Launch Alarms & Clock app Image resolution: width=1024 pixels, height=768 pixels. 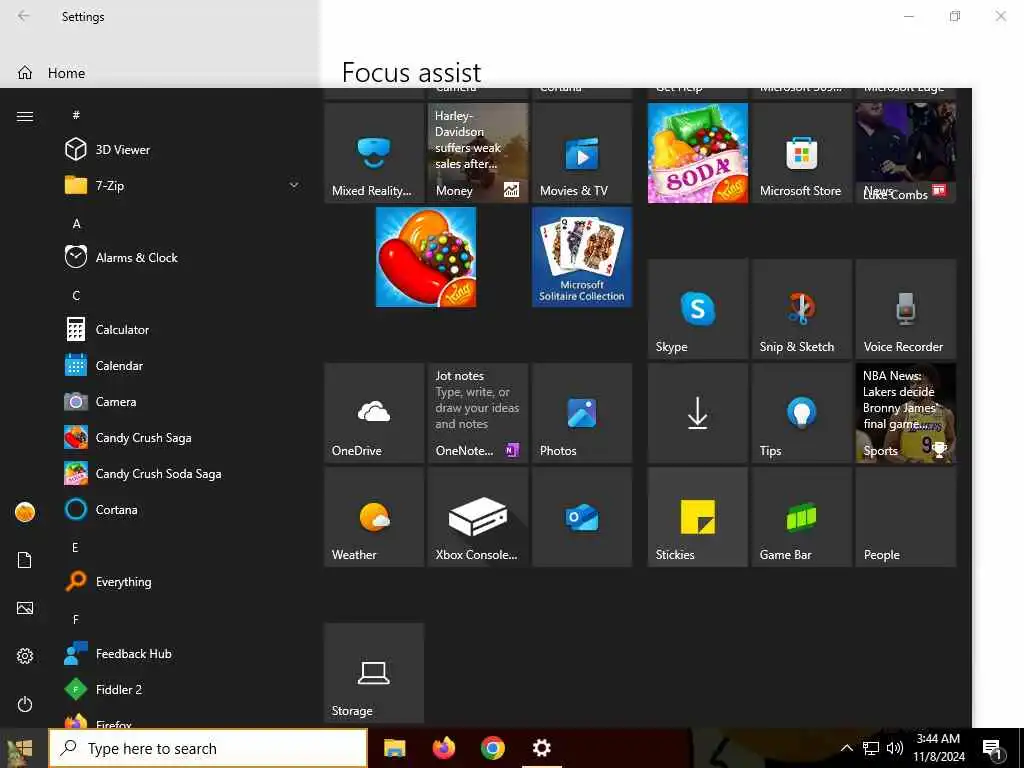180,257
